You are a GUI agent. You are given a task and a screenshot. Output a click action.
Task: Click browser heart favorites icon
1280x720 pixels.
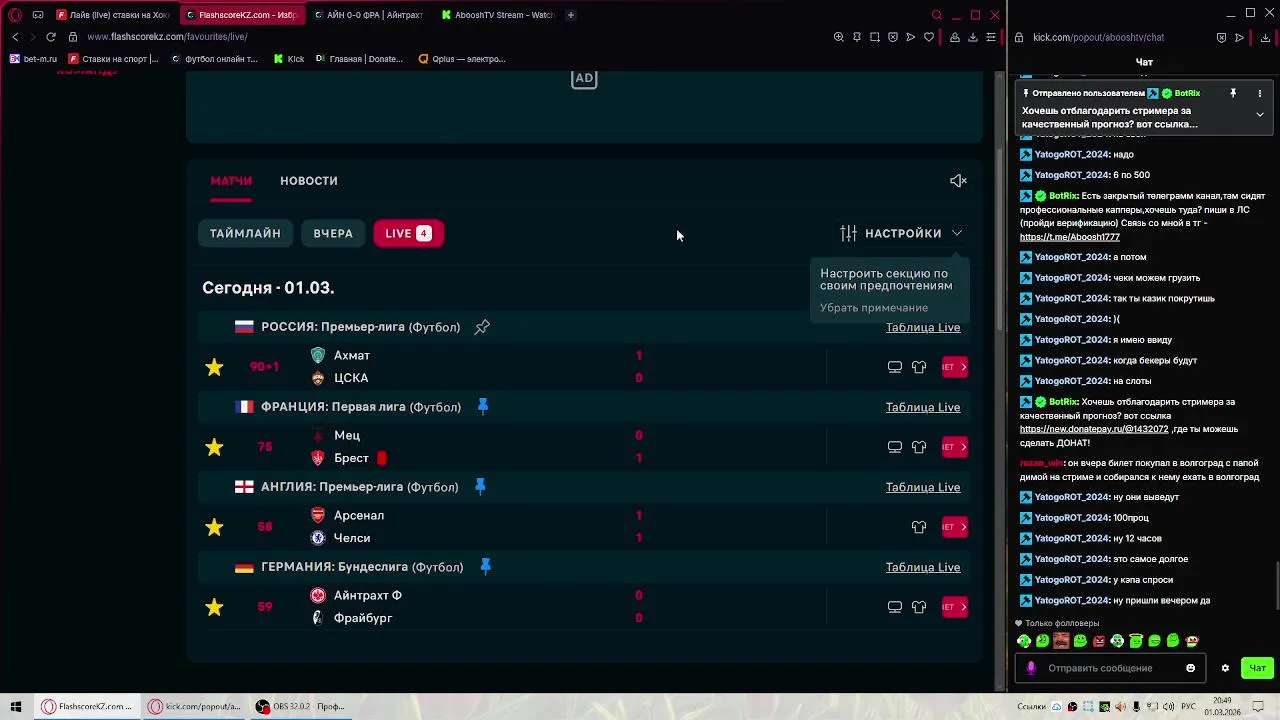[x=929, y=37]
